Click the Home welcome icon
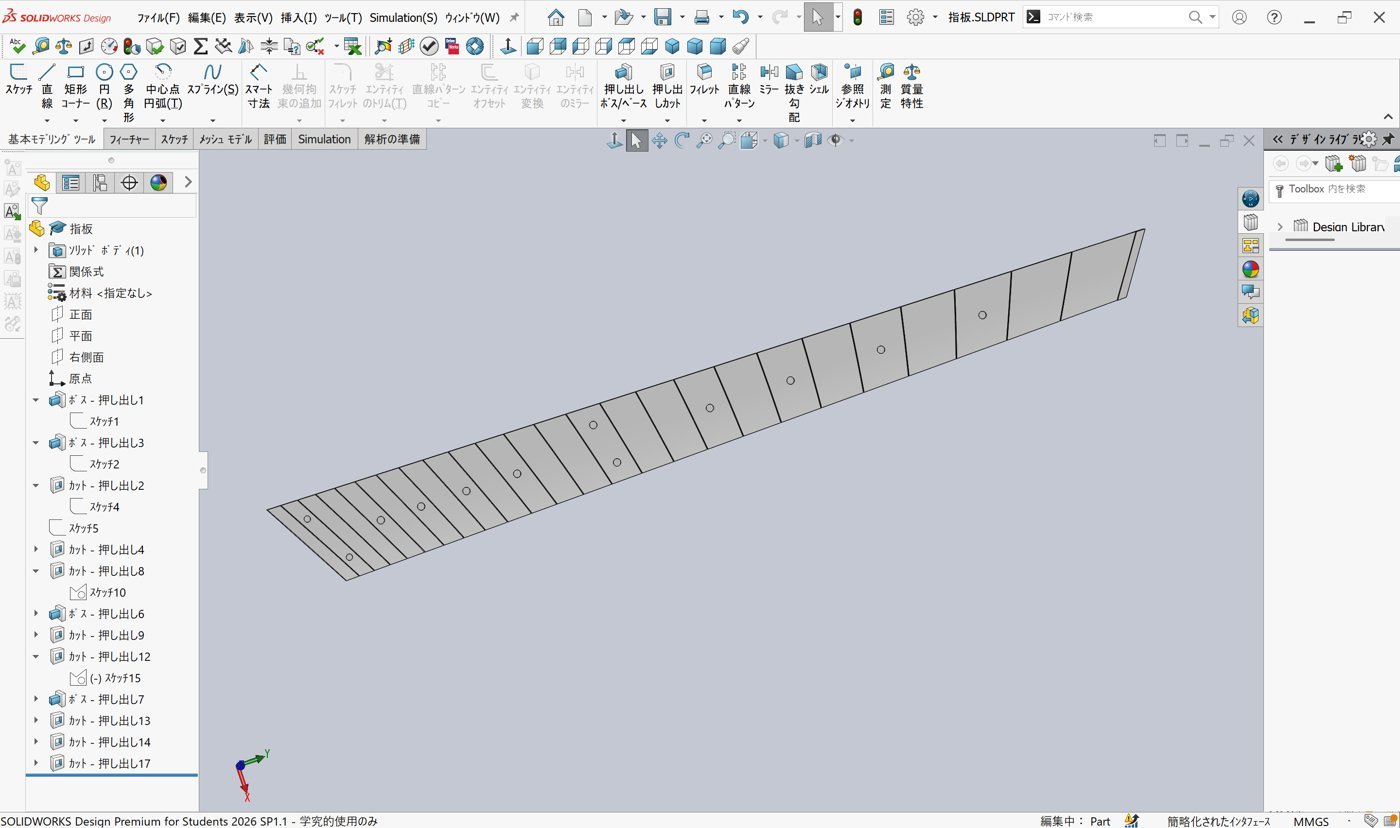The width and height of the screenshot is (1400, 828). pyautogui.click(x=556, y=17)
